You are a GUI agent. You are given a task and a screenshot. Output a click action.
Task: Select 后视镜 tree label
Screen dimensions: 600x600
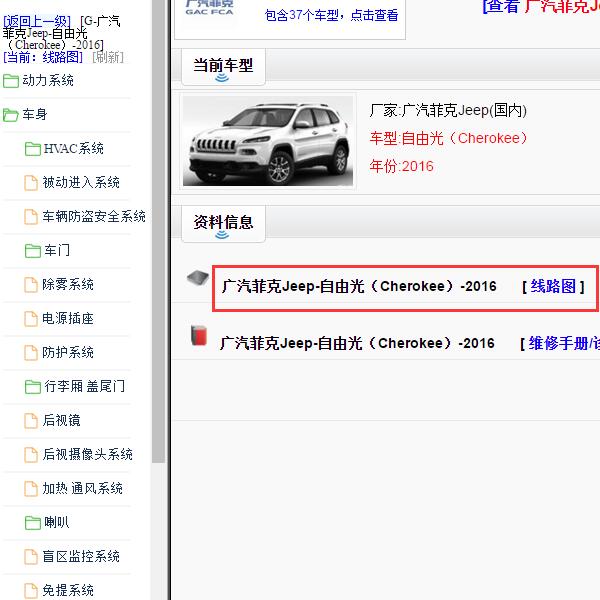click(62, 420)
